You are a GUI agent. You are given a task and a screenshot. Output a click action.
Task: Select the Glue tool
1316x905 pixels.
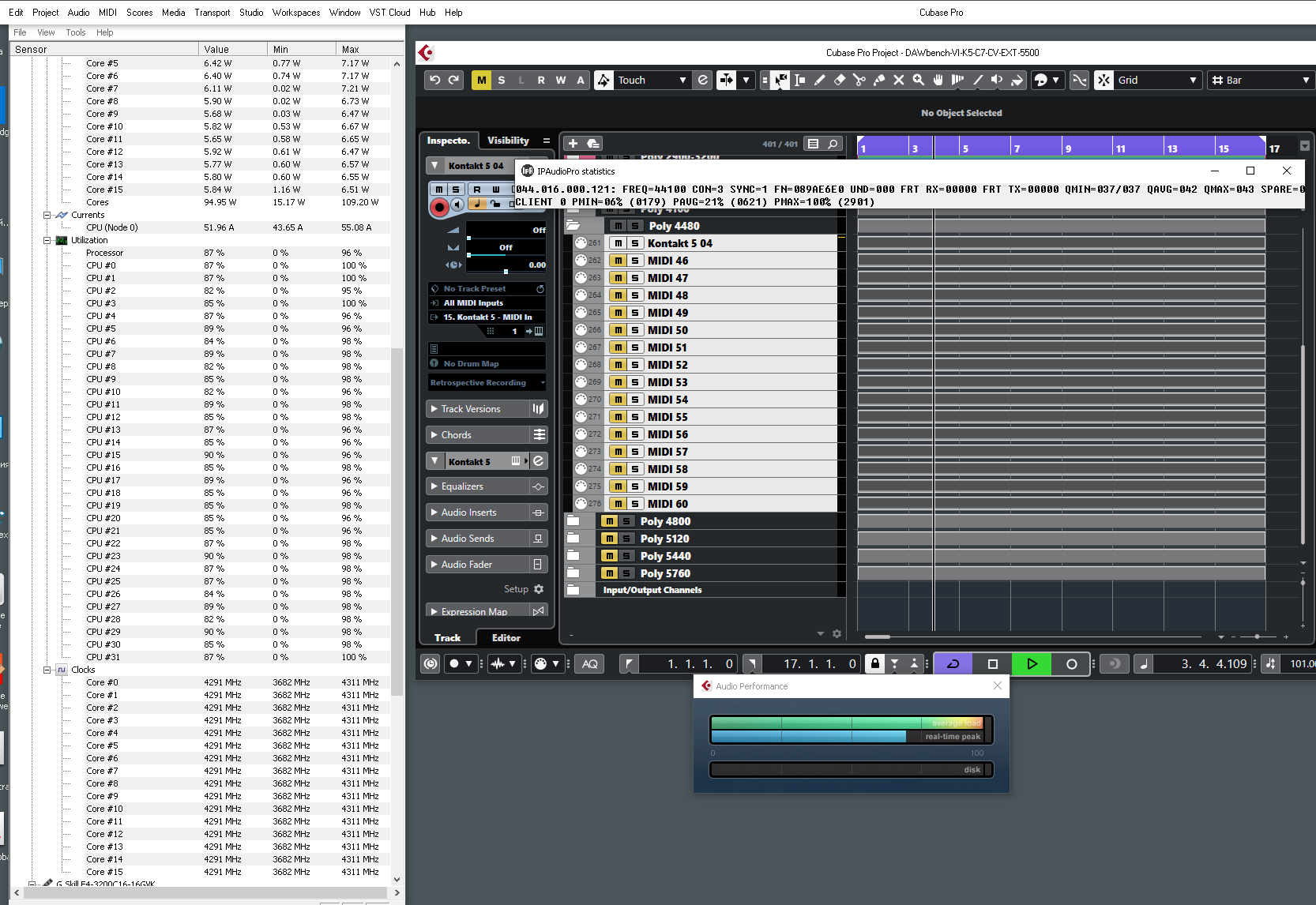[x=878, y=80]
